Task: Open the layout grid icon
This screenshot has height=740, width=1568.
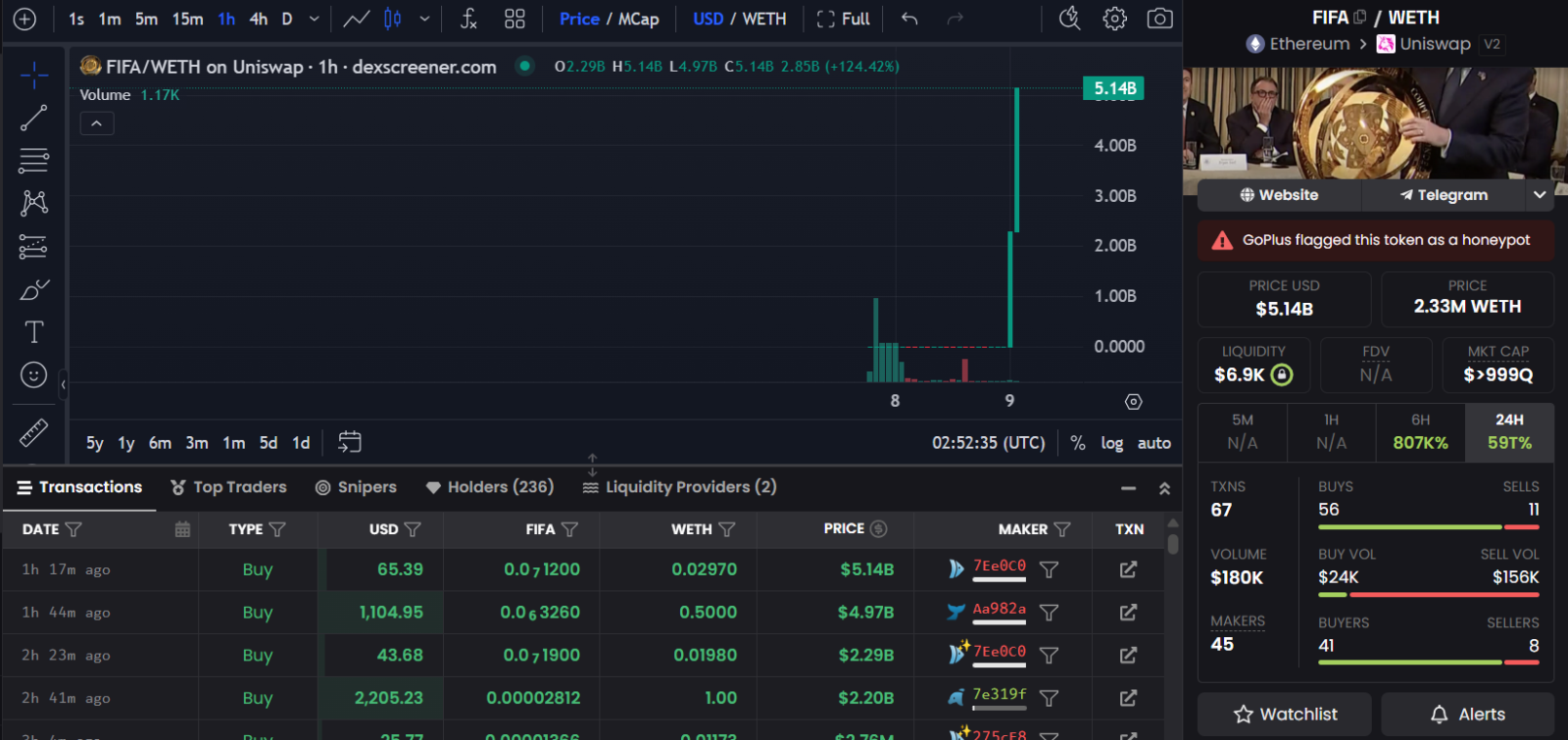Action: 514,19
